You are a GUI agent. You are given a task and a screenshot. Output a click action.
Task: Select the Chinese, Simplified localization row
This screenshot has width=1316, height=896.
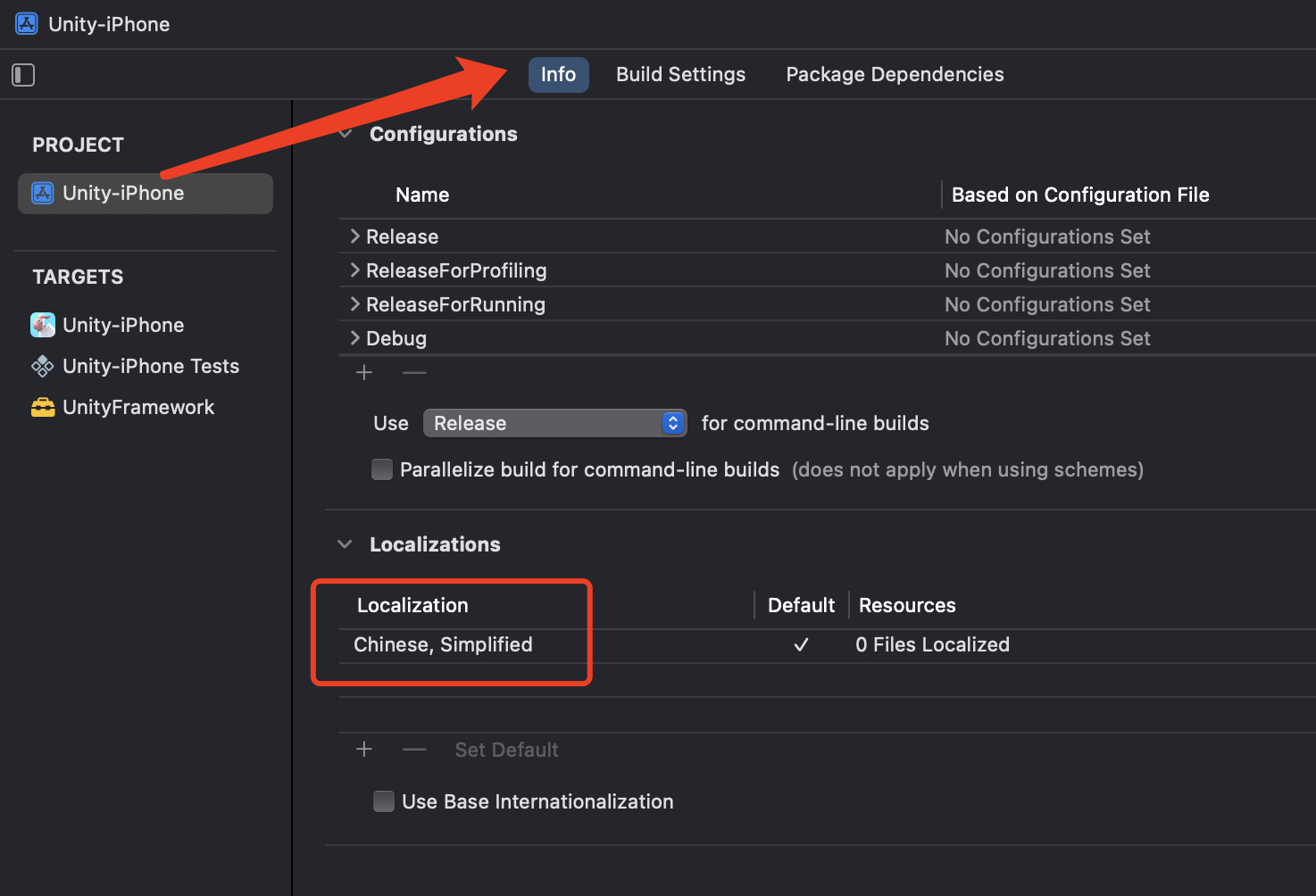click(828, 645)
